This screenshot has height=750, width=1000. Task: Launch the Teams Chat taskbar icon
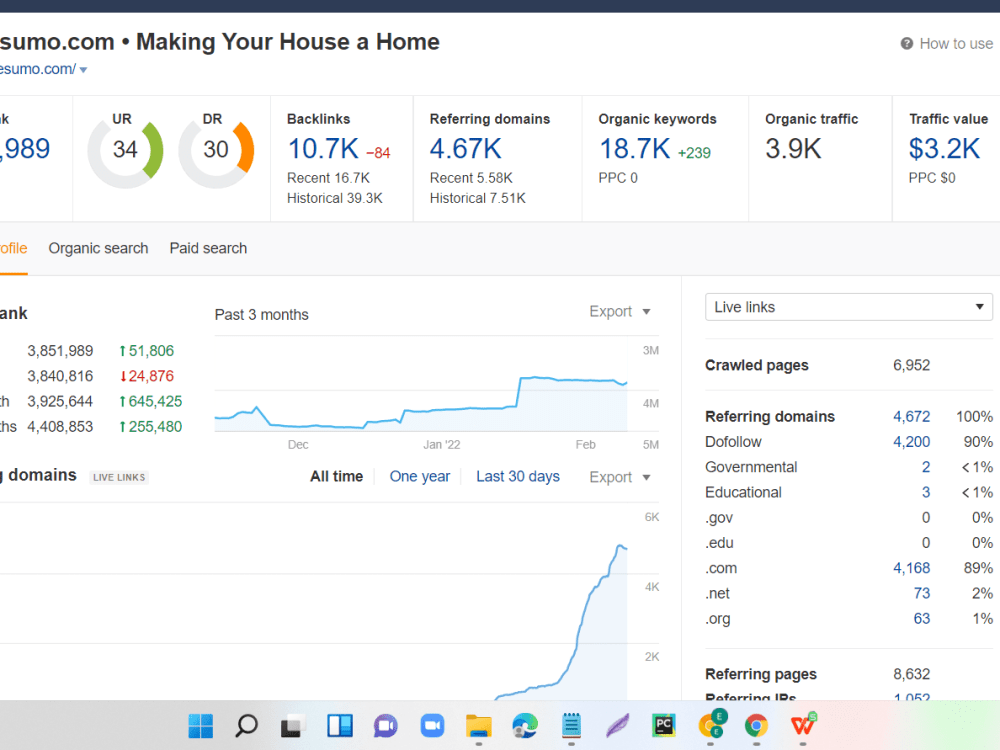click(386, 726)
